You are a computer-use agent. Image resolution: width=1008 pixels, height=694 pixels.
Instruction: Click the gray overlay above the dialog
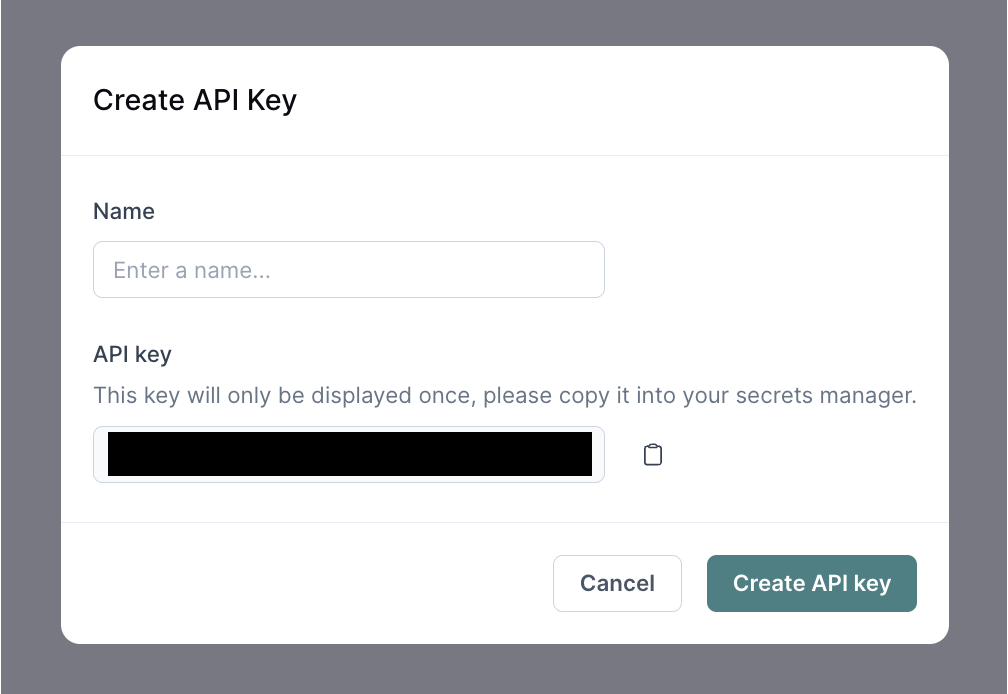coord(504,22)
